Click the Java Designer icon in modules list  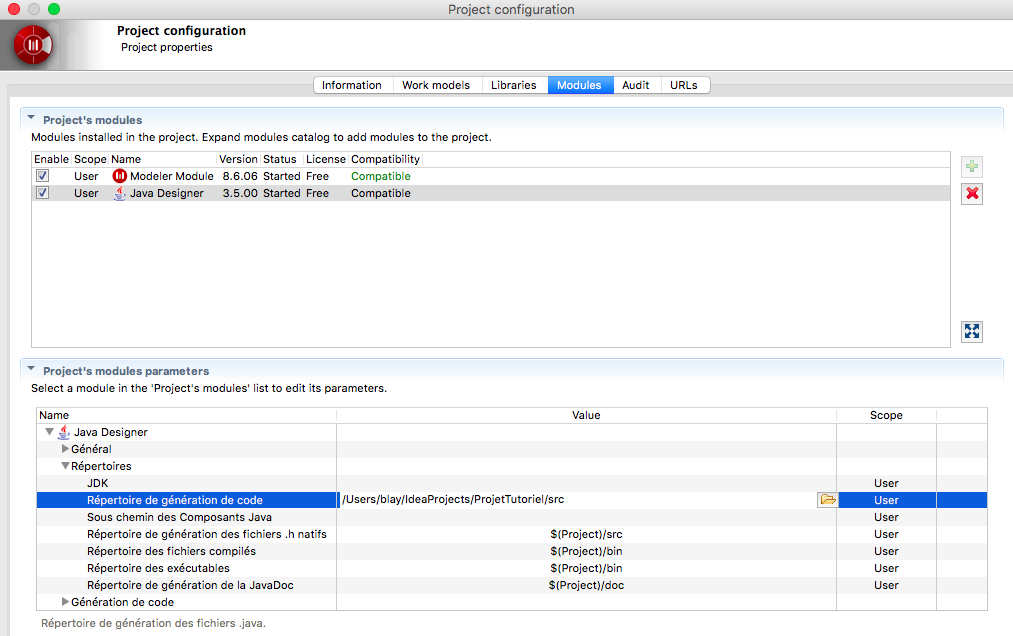[x=120, y=193]
